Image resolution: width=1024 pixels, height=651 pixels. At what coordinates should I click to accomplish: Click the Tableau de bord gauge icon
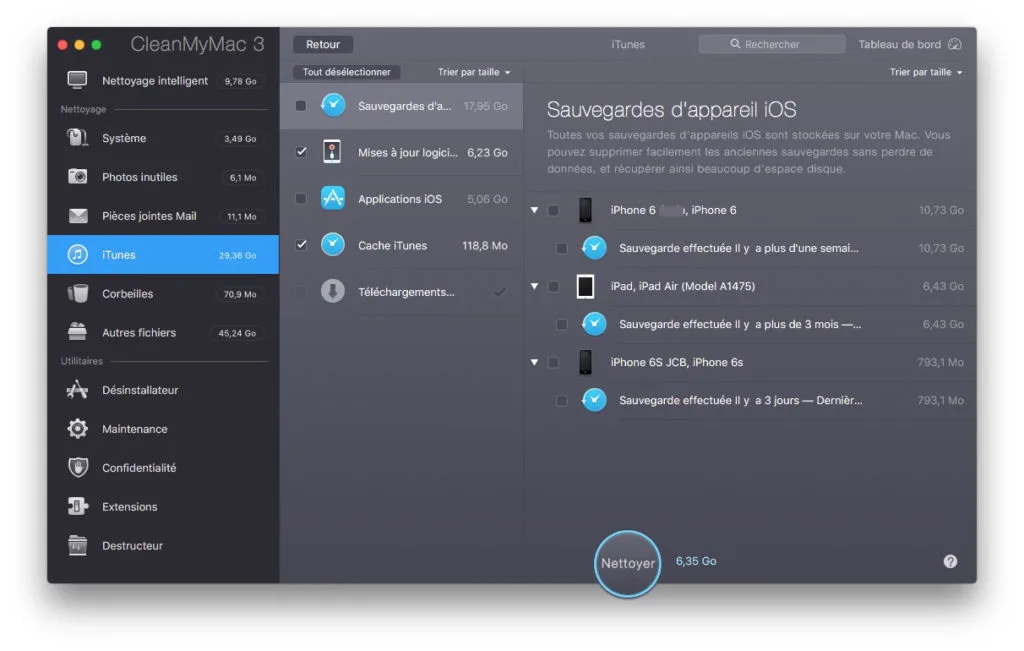(x=954, y=44)
